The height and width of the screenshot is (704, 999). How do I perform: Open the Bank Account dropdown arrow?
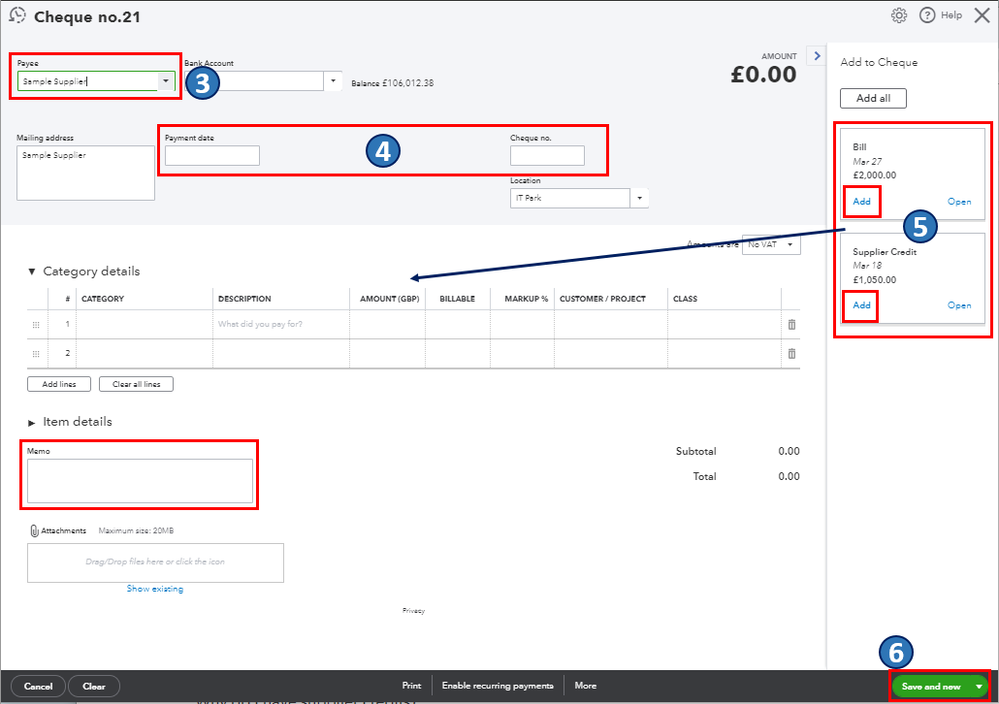(x=333, y=81)
